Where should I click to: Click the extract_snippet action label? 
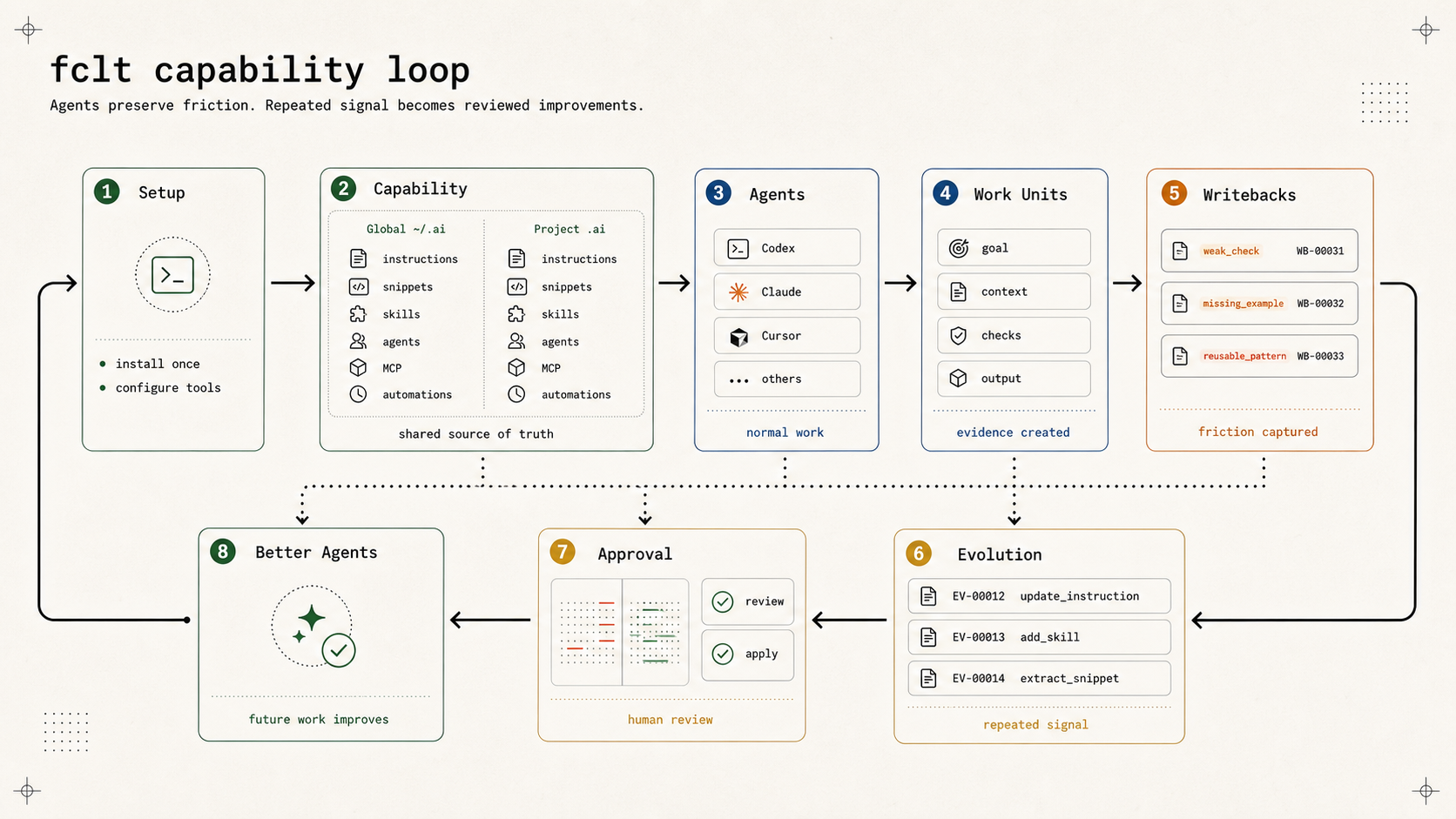coord(1069,678)
